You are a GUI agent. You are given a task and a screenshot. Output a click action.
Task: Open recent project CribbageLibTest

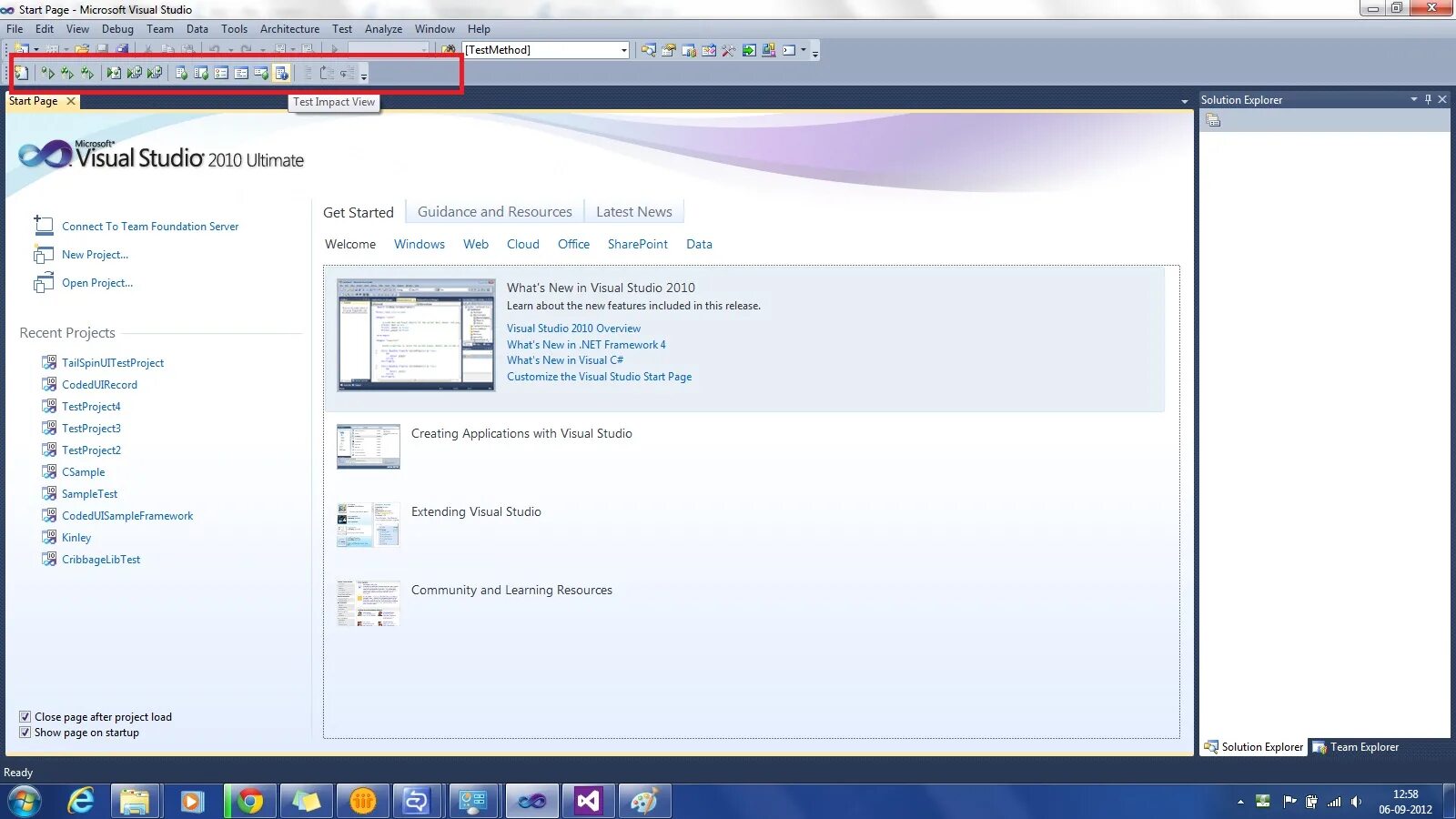pyautogui.click(x=101, y=560)
